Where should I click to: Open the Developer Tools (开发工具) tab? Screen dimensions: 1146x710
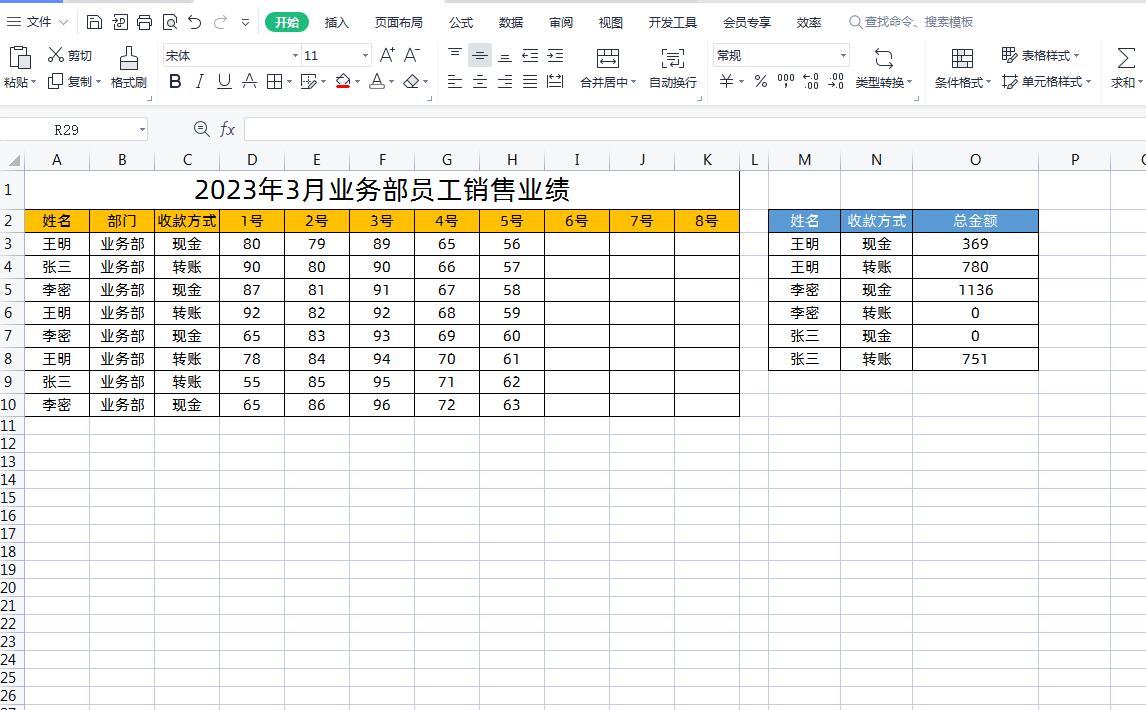click(x=672, y=23)
